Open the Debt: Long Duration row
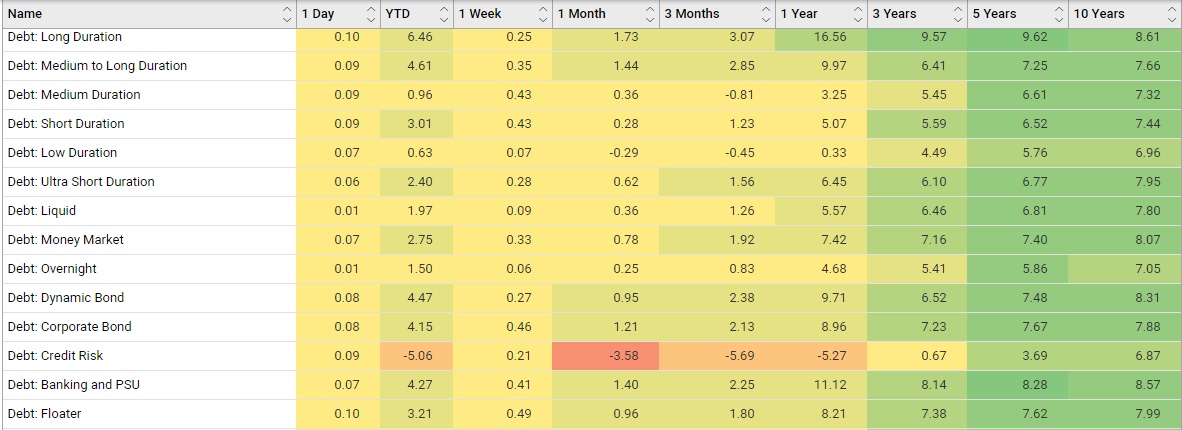 [x=64, y=37]
